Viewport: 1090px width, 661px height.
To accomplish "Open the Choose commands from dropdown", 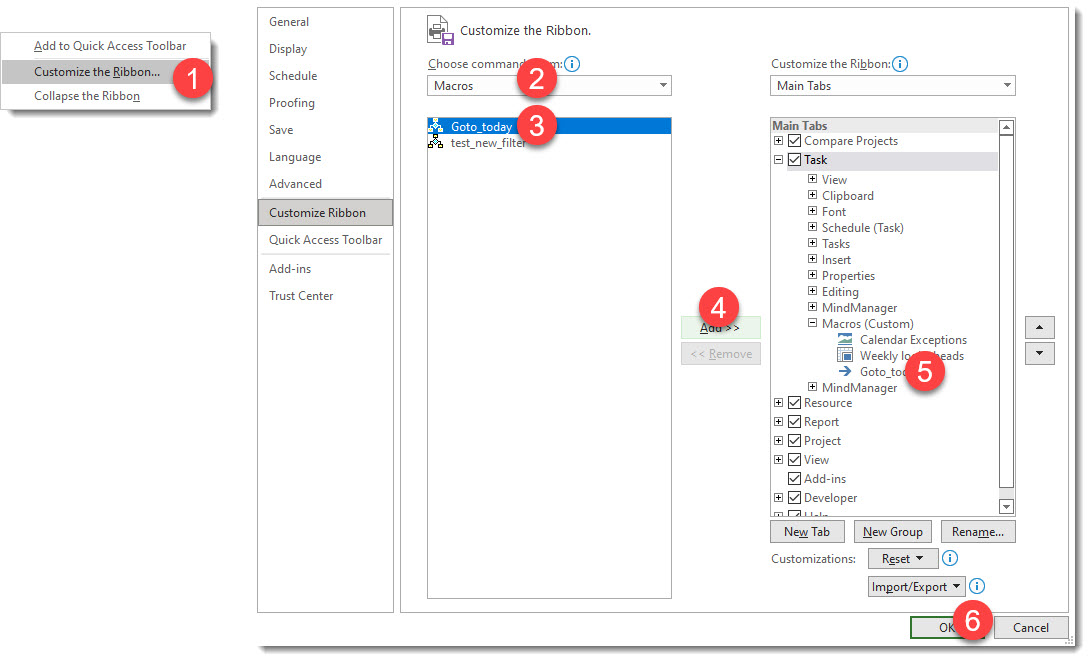I will pyautogui.click(x=663, y=85).
